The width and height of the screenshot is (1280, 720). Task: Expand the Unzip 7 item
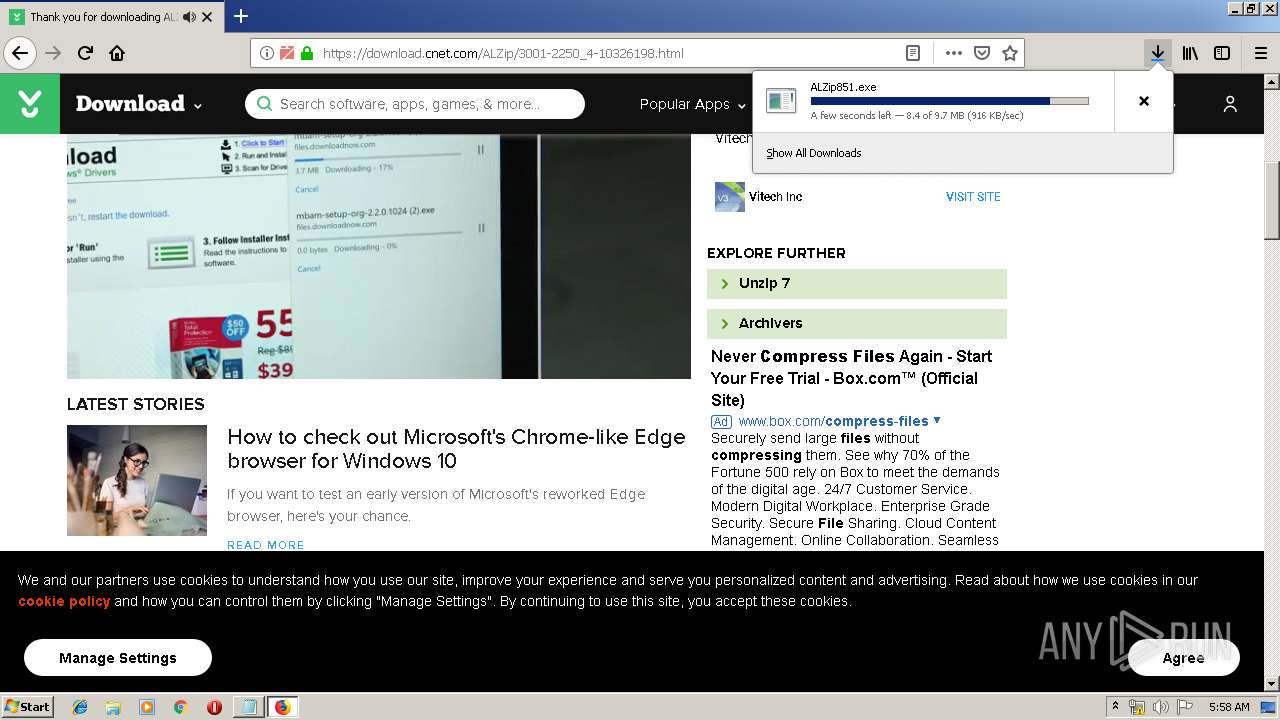[x=857, y=284]
